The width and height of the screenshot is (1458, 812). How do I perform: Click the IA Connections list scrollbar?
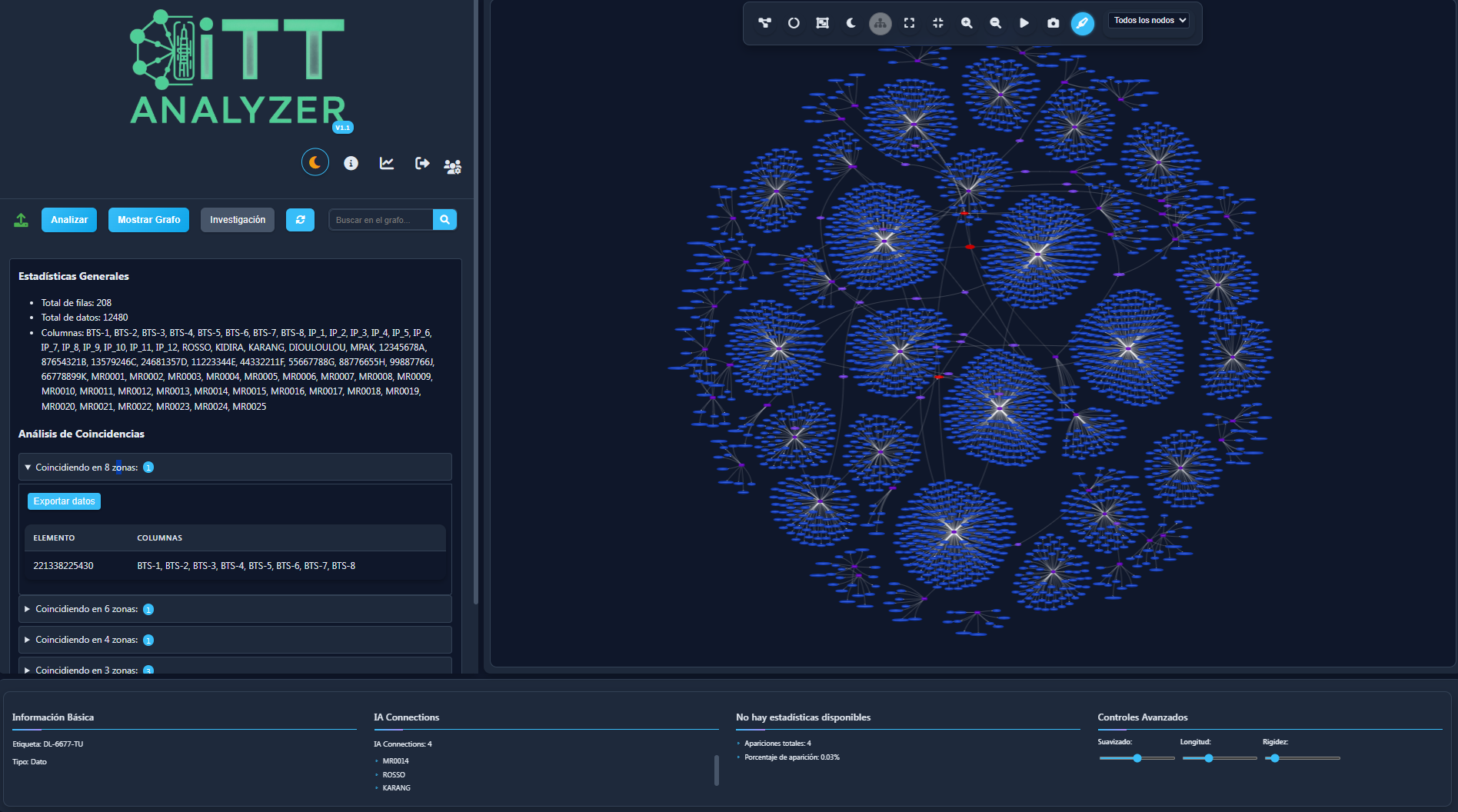(717, 770)
